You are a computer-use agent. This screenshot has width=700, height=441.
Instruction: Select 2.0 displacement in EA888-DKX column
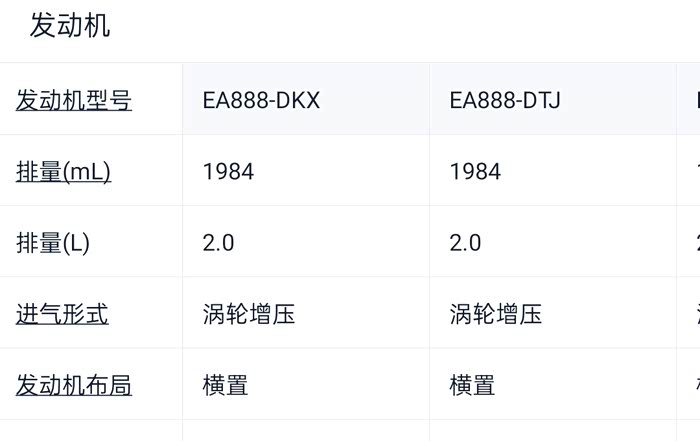218,243
